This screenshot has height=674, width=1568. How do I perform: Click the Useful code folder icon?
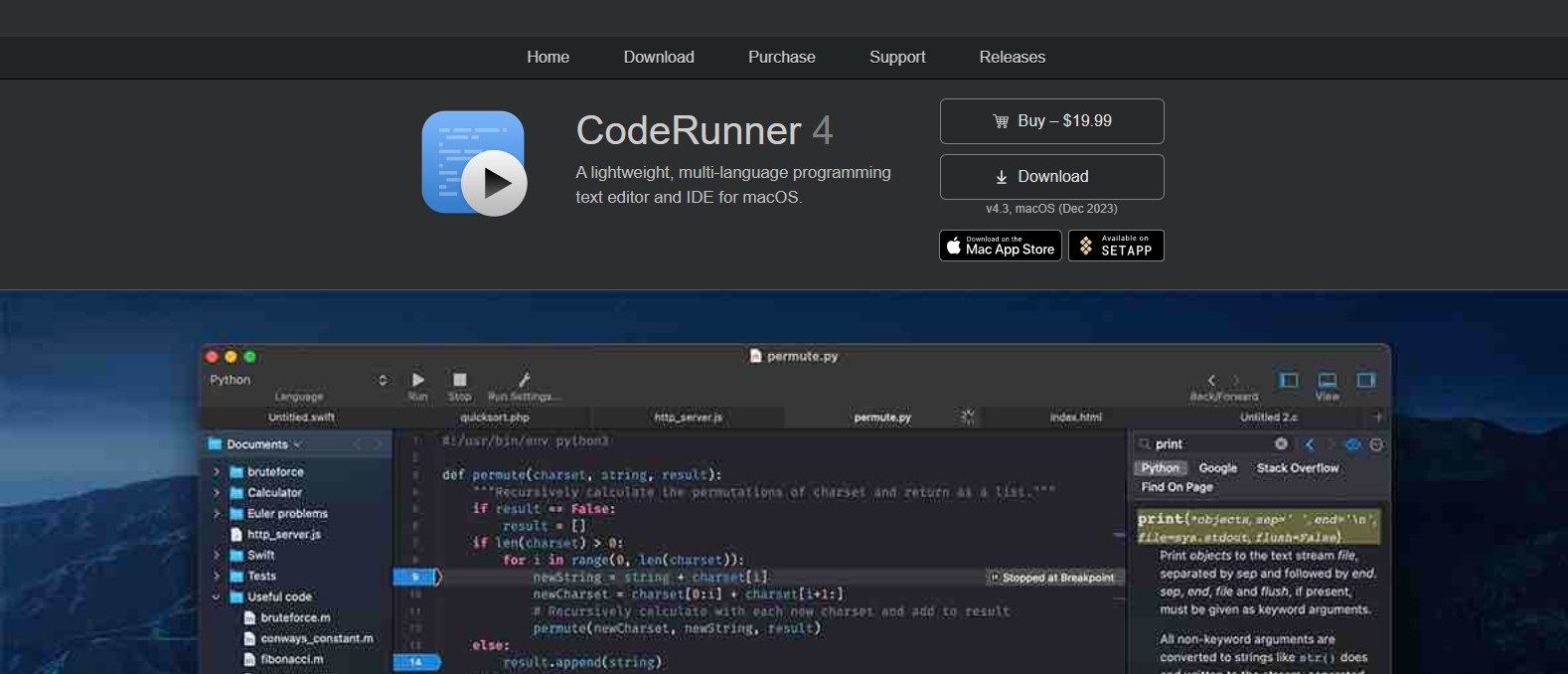click(236, 596)
